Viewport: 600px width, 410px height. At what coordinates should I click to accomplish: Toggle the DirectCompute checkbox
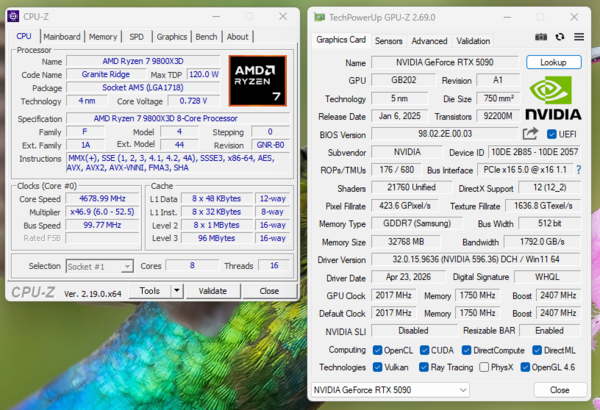click(x=466, y=350)
